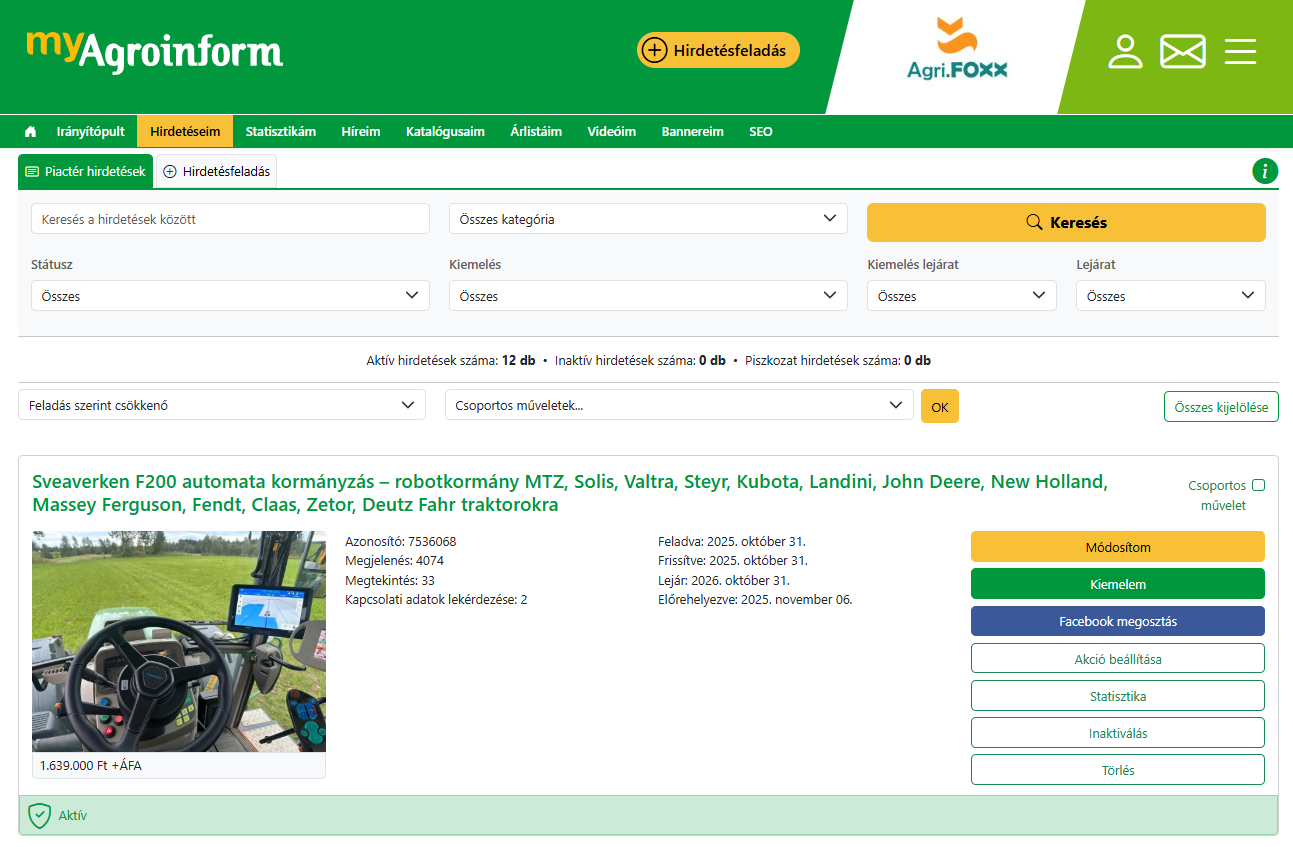
Task: Open the Feladás szerint csökkenő sort dropdown
Action: [x=222, y=405]
